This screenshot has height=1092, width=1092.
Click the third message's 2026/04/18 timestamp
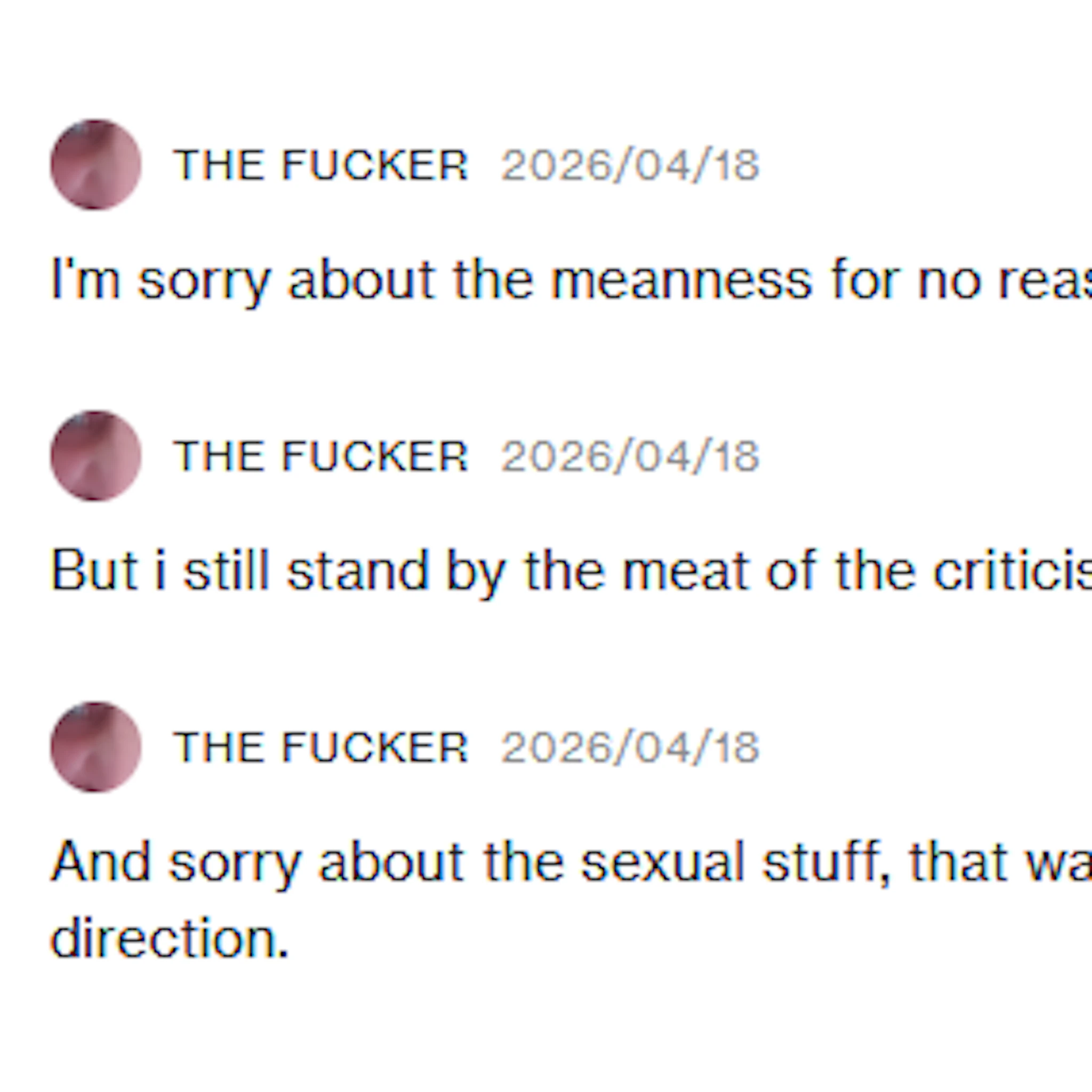(630, 747)
